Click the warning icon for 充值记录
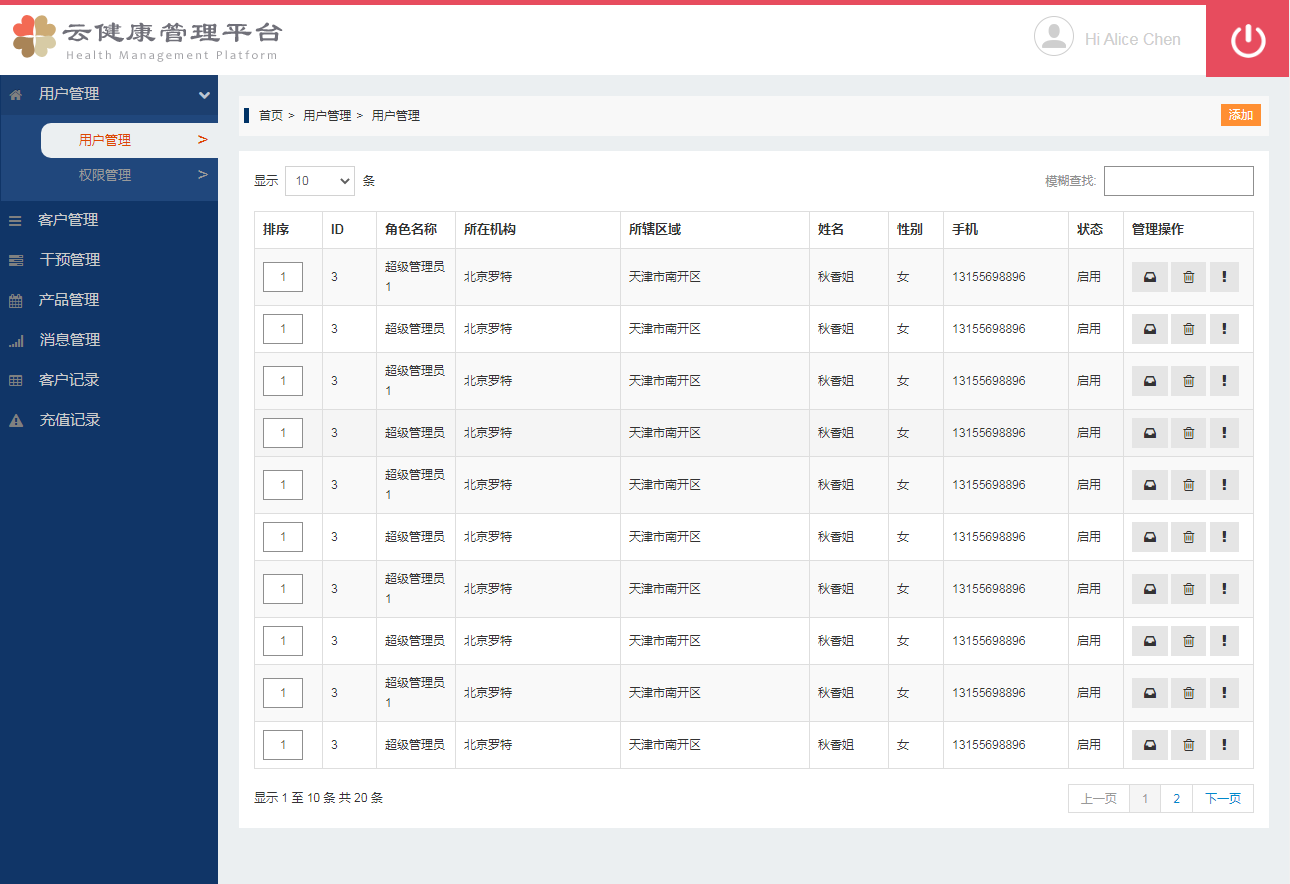The height and width of the screenshot is (884, 1290). (x=14, y=419)
